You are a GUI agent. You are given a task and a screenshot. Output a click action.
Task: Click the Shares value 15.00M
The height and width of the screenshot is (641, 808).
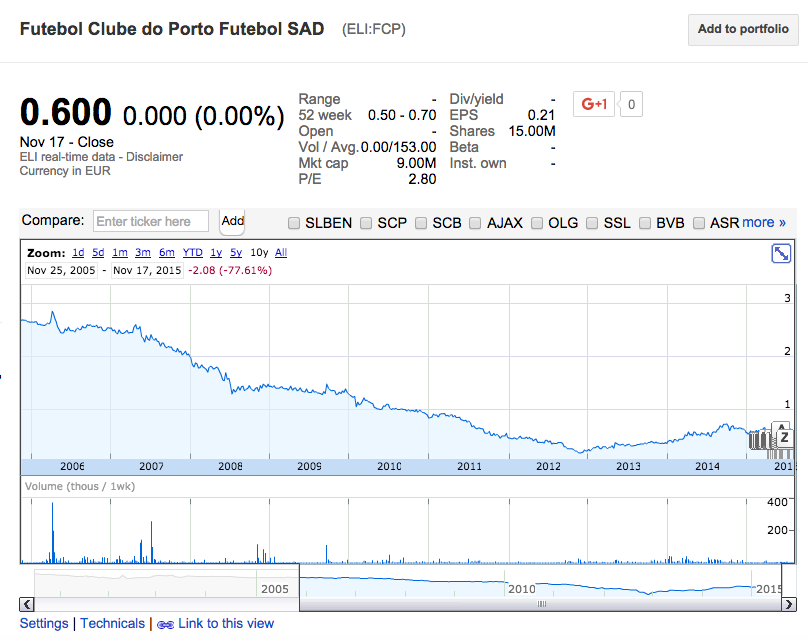pos(532,131)
